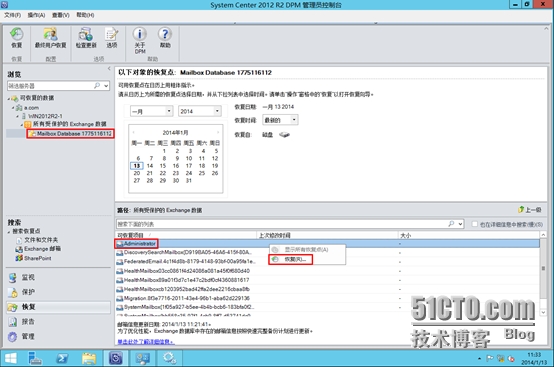Open the Management workspace
554x367 pixels.
(x=58, y=336)
